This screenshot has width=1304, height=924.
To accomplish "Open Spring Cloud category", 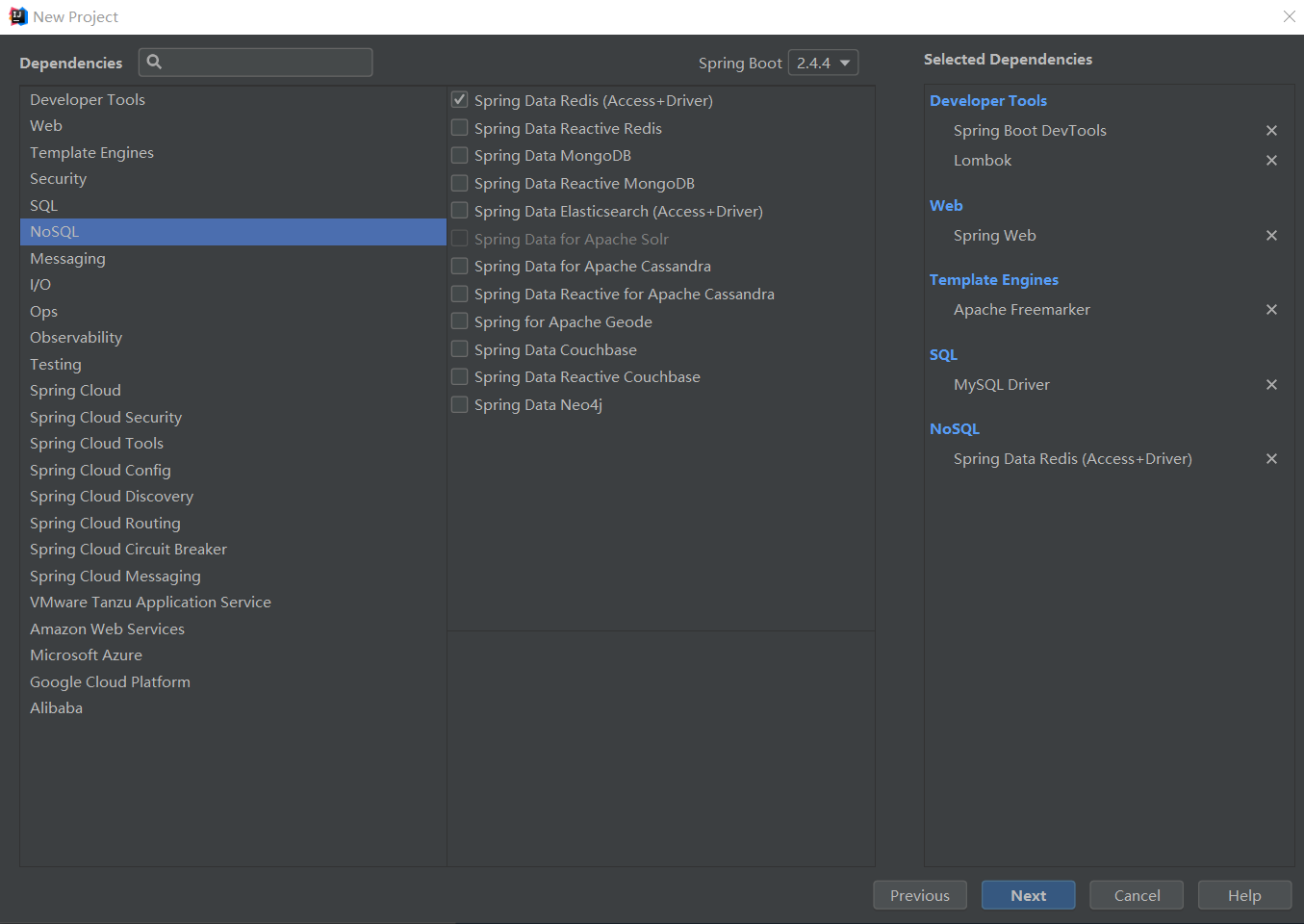I will pos(233,391).
